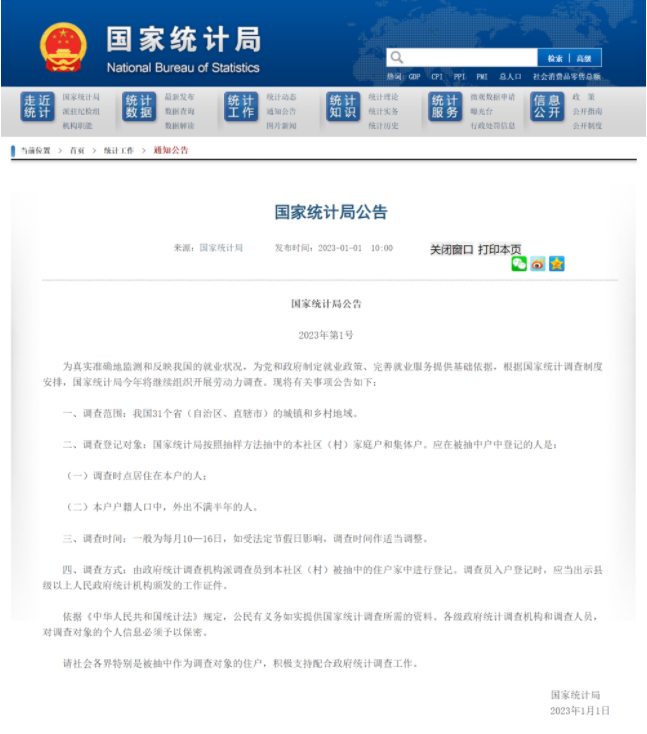This screenshot has height=734, width=647.
Task: Open the 信息公开 blue nav tile
Action: tap(547, 107)
